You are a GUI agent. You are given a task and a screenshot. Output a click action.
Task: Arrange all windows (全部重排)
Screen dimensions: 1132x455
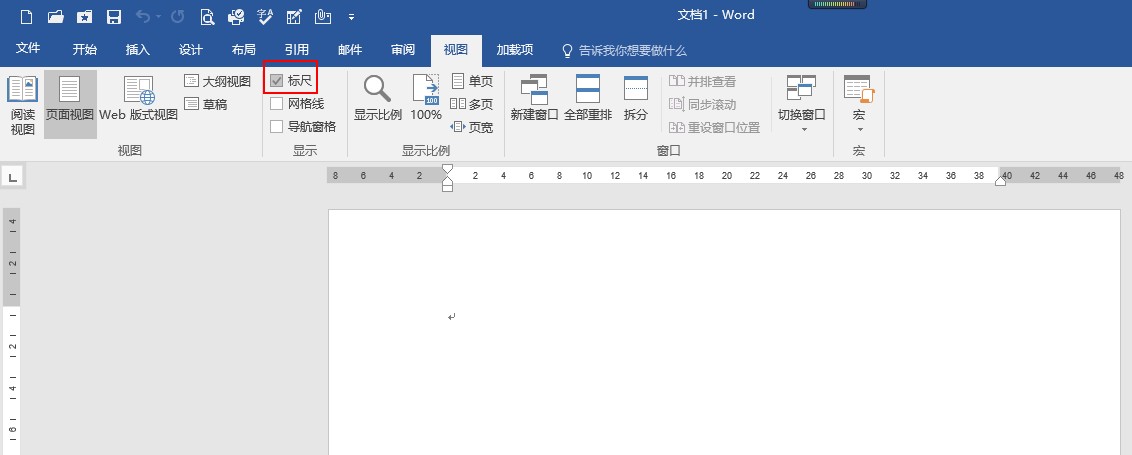pyautogui.click(x=588, y=100)
